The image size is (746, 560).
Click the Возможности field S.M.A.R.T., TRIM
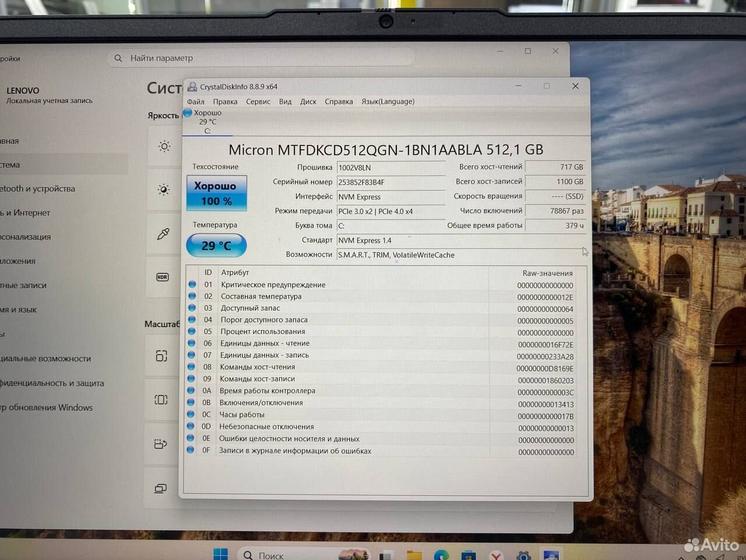(x=461, y=255)
